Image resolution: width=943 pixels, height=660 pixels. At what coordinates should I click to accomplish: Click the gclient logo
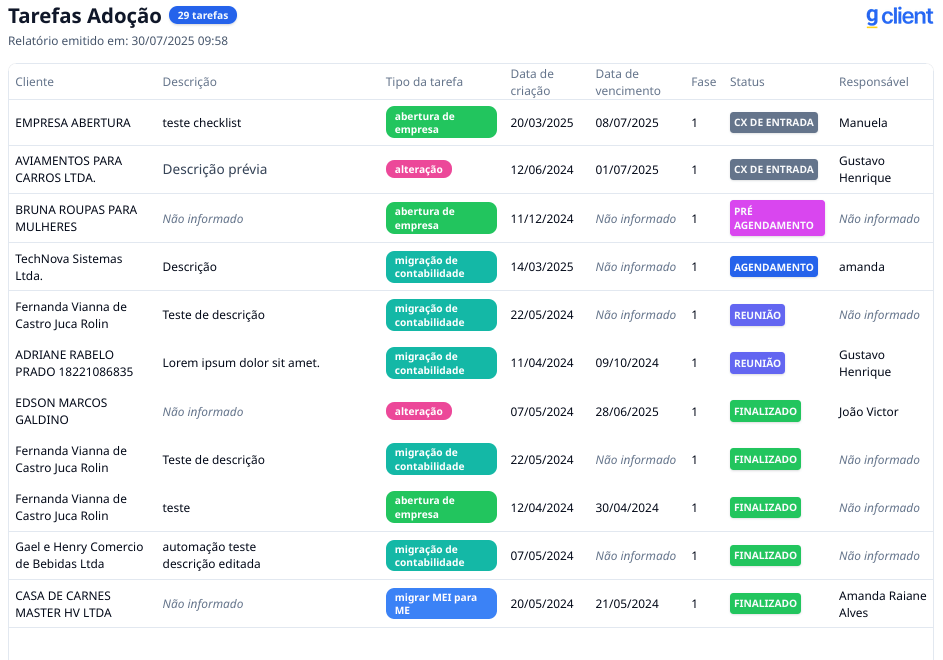[899, 17]
